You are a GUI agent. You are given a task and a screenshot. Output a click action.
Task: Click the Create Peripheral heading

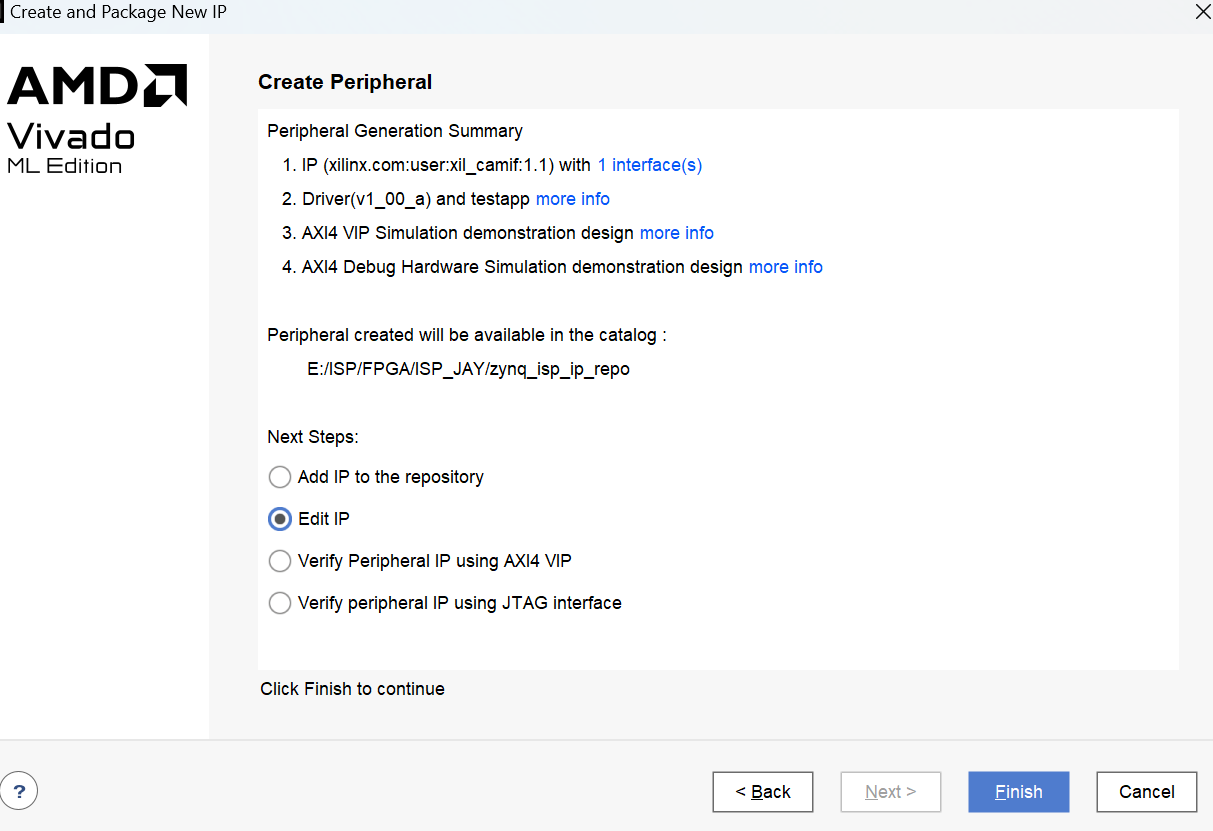coord(345,82)
